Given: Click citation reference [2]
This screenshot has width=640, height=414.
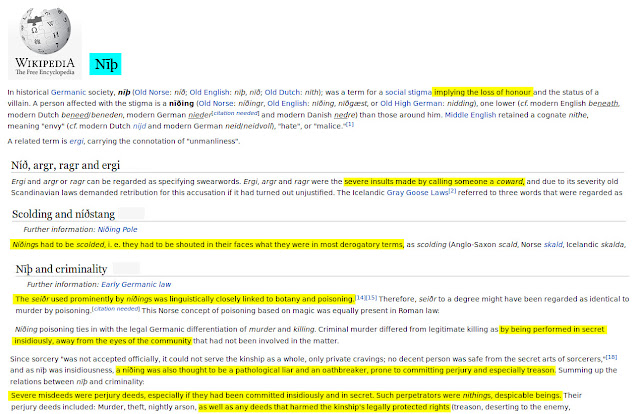Looking at the screenshot, I should tap(452, 191).
